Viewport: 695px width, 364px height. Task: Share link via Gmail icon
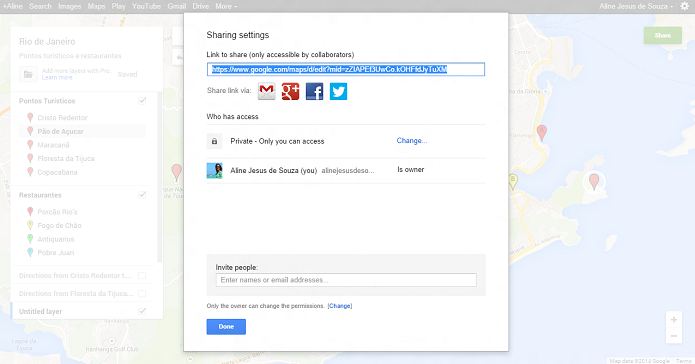coord(266,91)
